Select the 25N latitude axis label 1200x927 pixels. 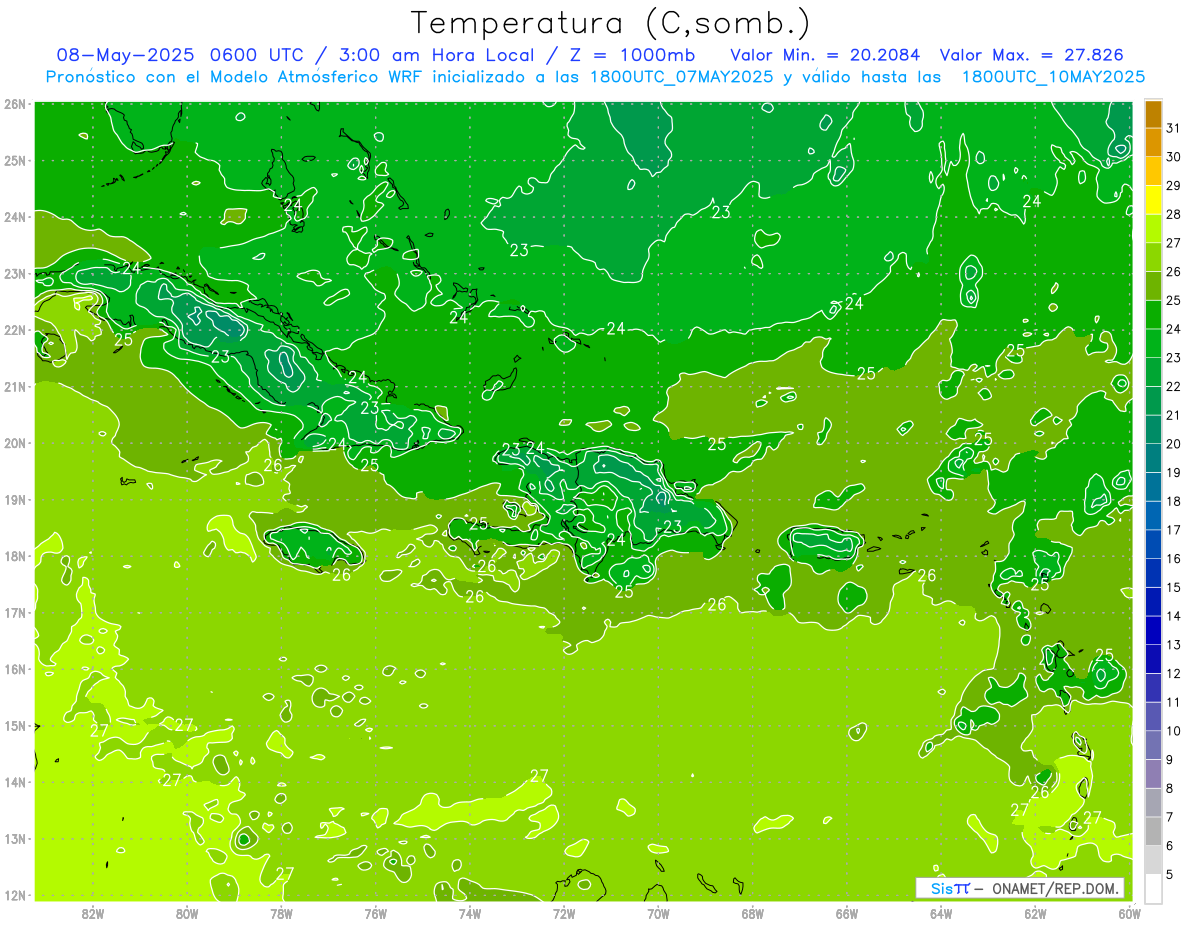tap(14, 160)
